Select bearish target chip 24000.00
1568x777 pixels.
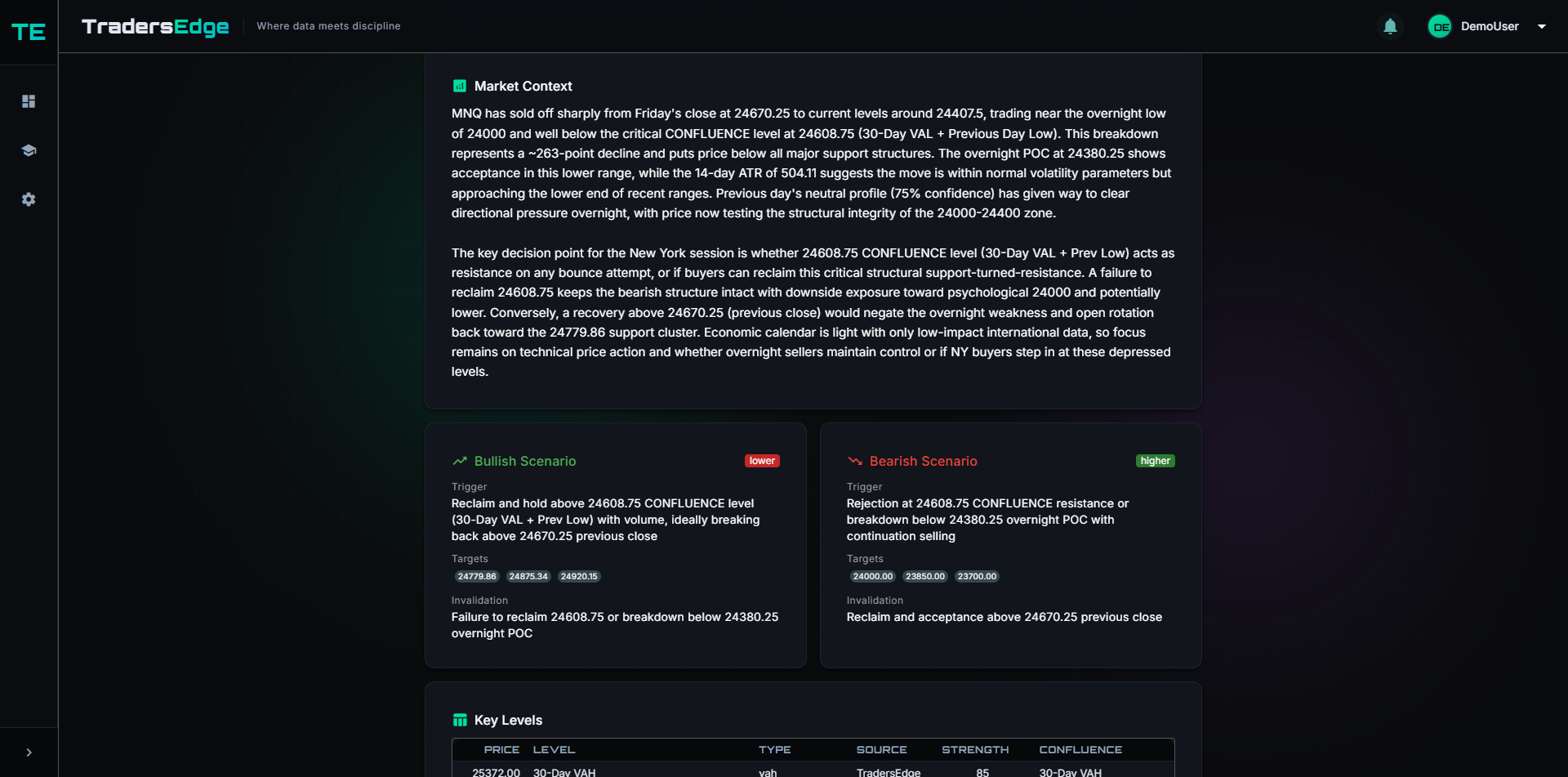(x=873, y=576)
